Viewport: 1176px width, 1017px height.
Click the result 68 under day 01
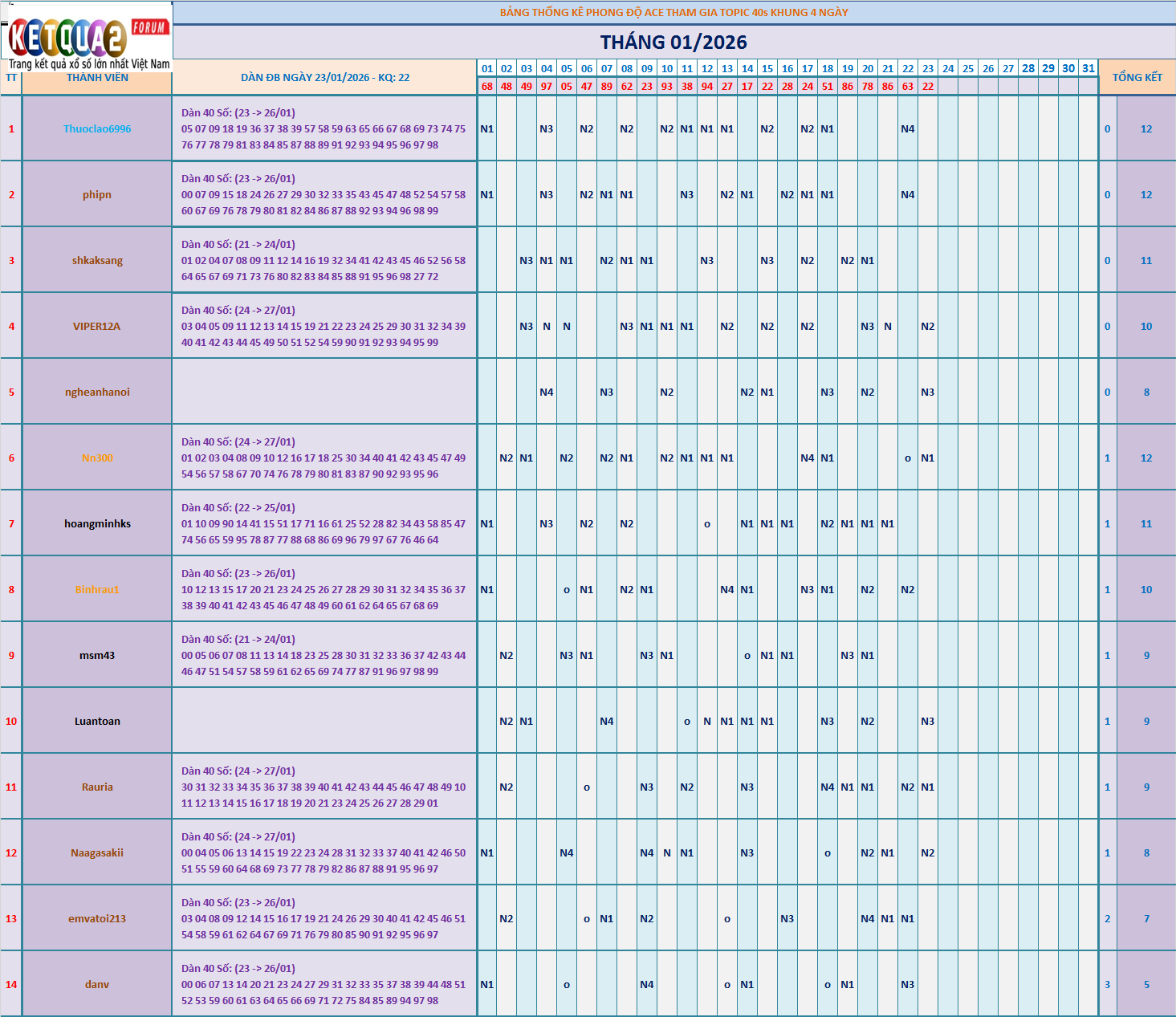point(487,87)
